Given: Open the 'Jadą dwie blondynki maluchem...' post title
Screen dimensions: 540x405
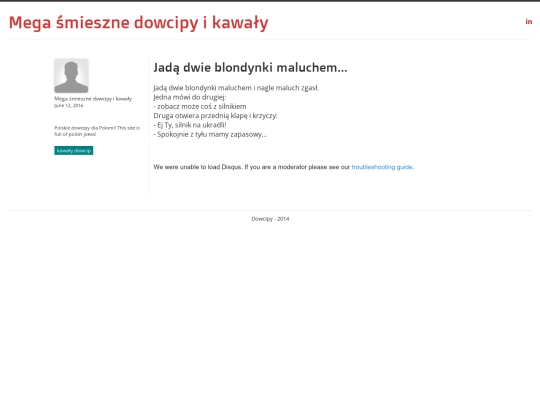Looking at the screenshot, I should [250, 68].
